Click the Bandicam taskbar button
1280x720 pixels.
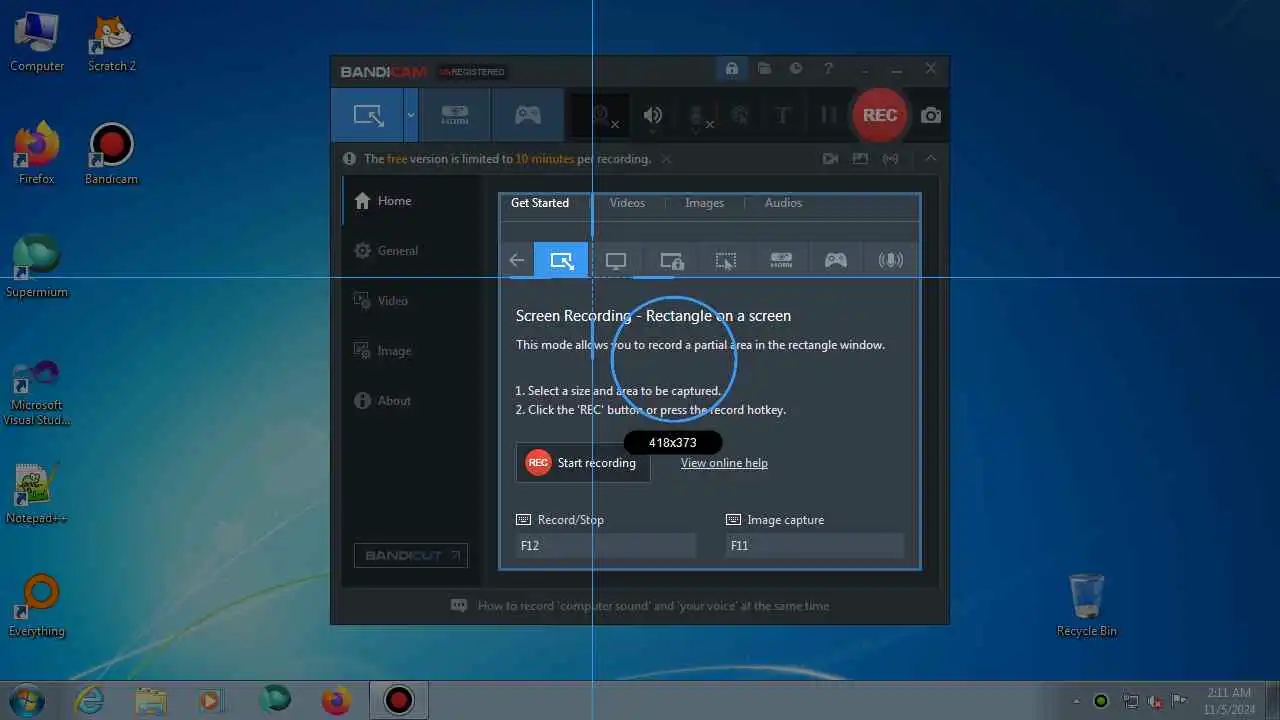pyautogui.click(x=399, y=700)
